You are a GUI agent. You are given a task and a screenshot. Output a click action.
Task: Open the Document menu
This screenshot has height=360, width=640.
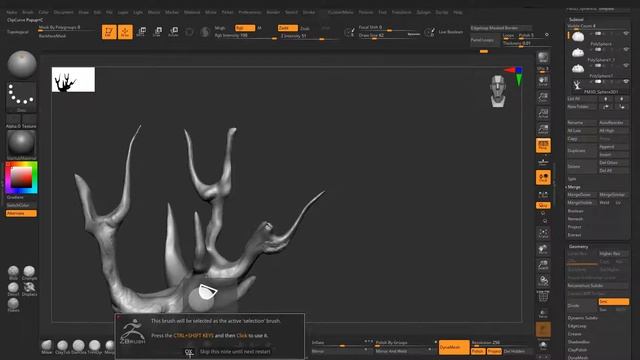(x=64, y=12)
